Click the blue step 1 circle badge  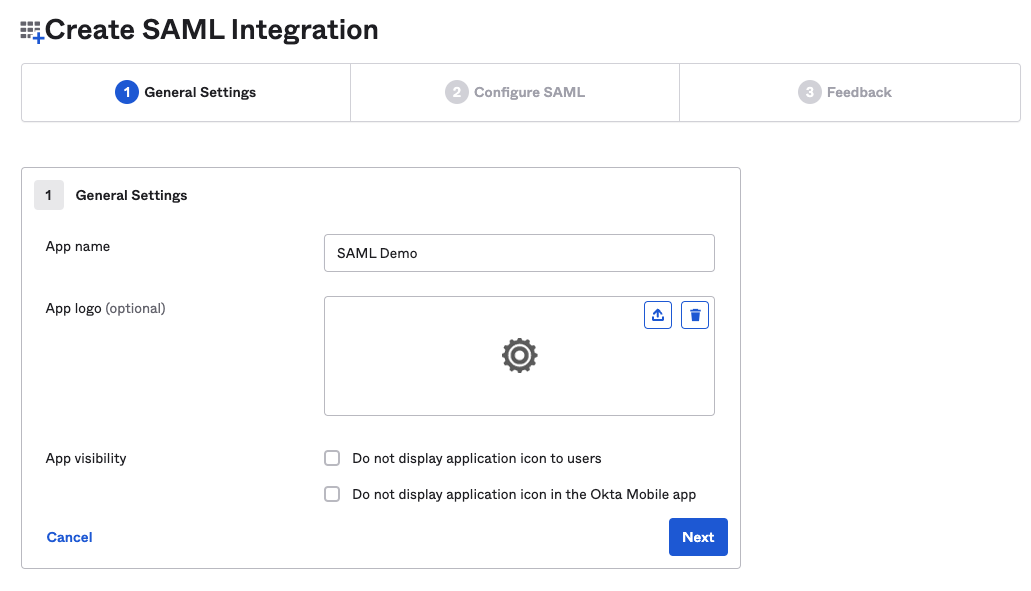point(126,92)
